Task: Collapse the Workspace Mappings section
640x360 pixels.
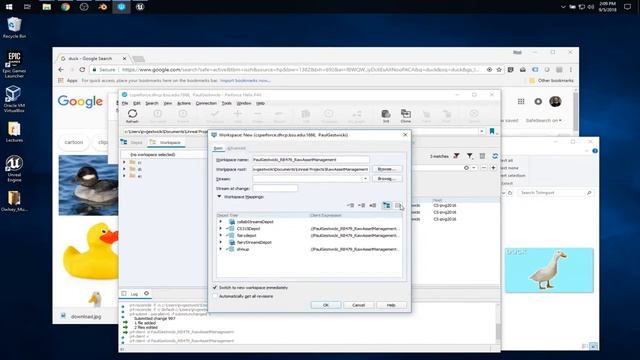Action: pos(219,197)
